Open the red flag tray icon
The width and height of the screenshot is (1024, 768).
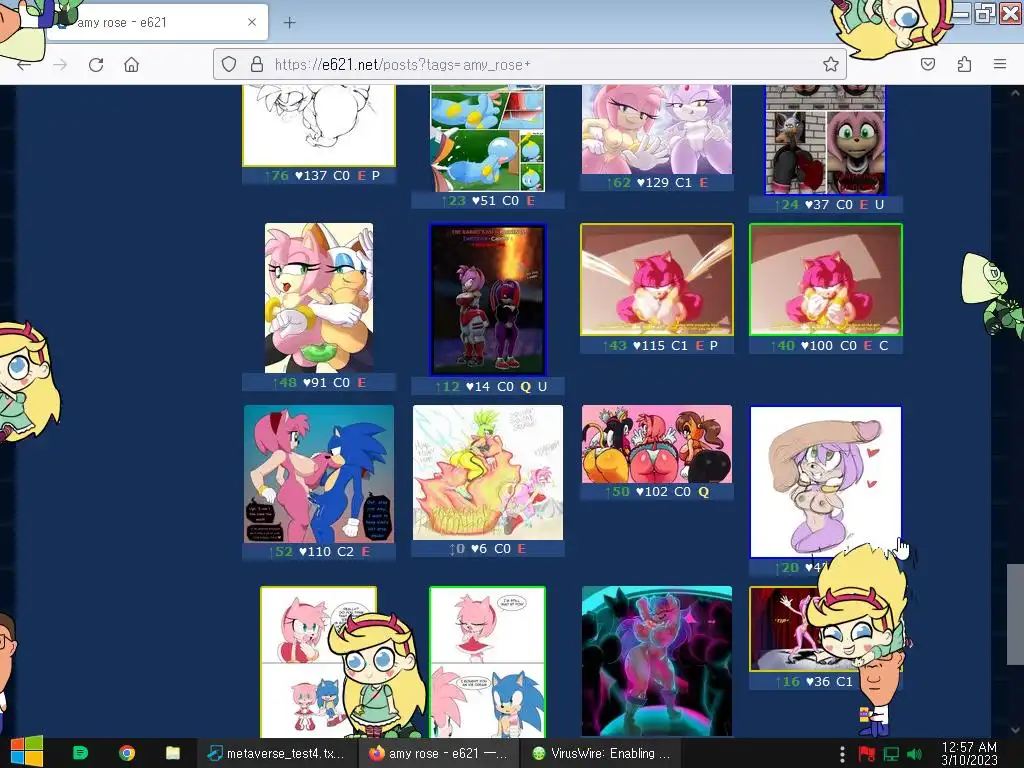point(867,754)
